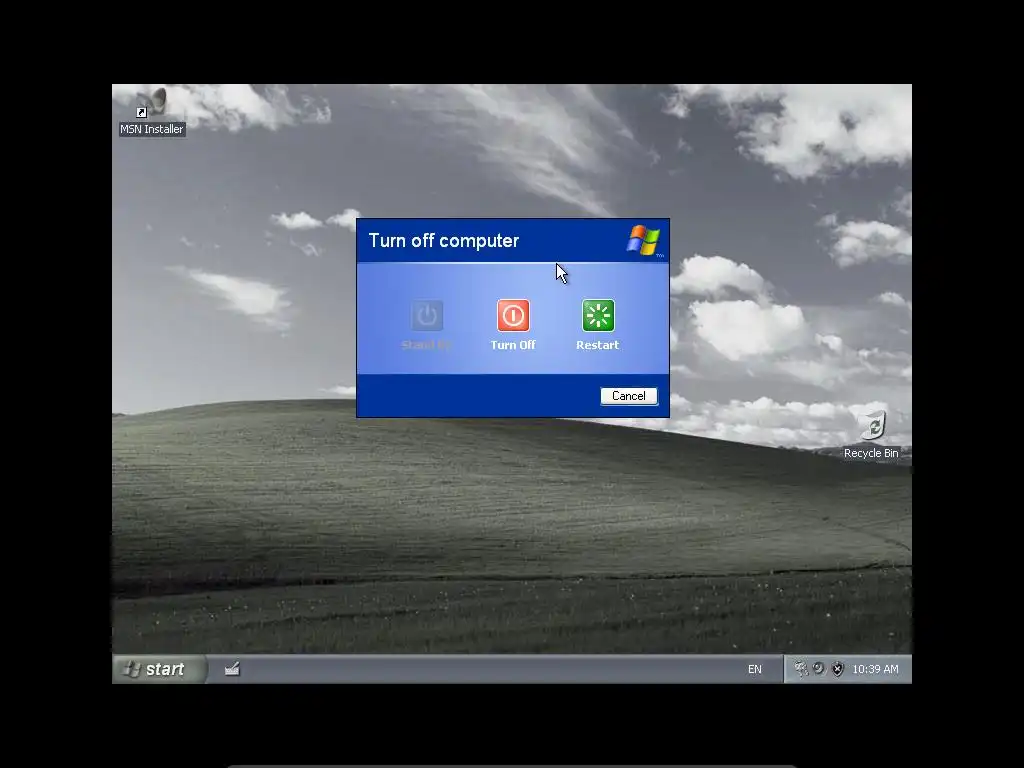Click the security shield tray icon
This screenshot has height=768, width=1024.
(x=837, y=669)
